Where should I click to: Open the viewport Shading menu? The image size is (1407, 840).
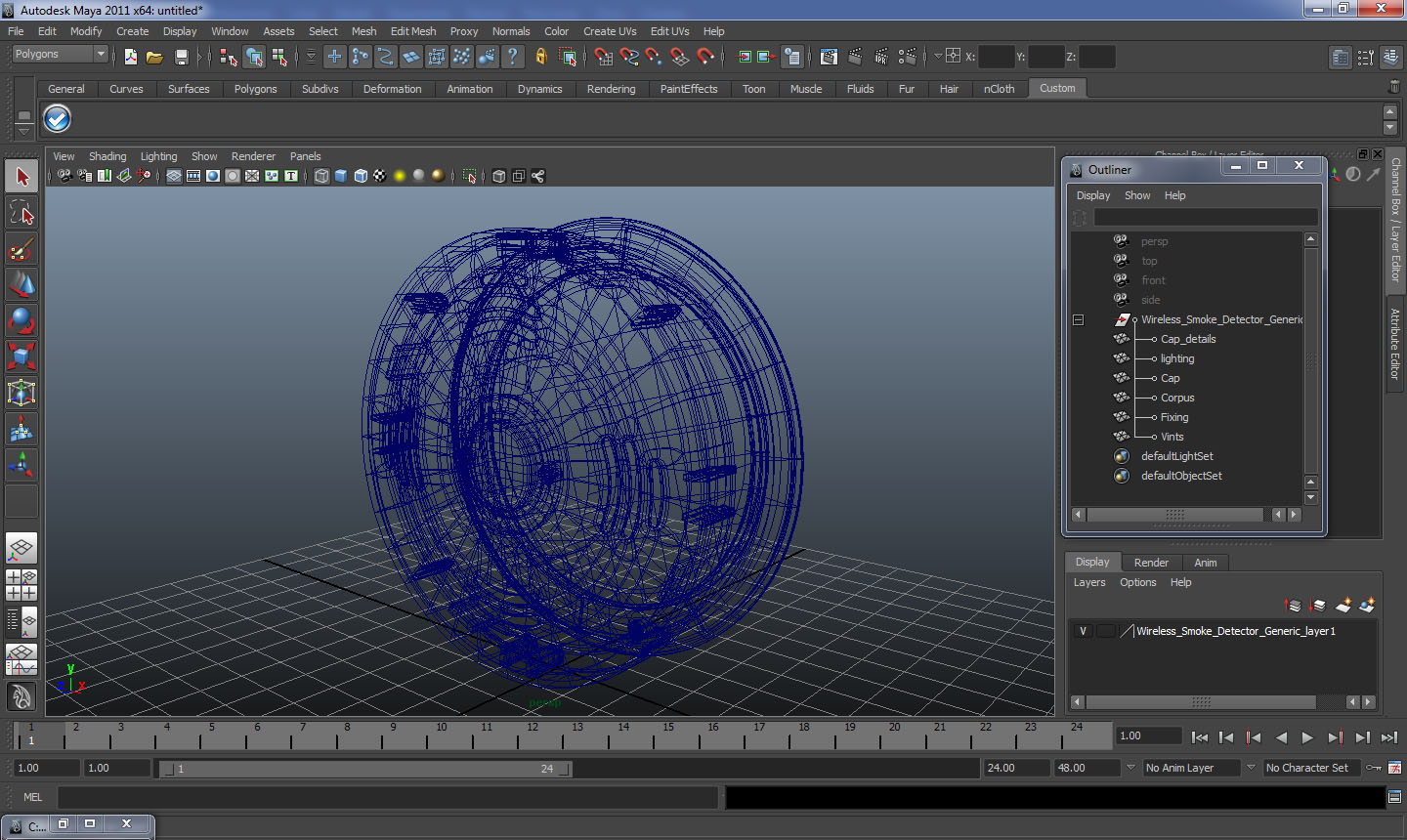coord(107,156)
